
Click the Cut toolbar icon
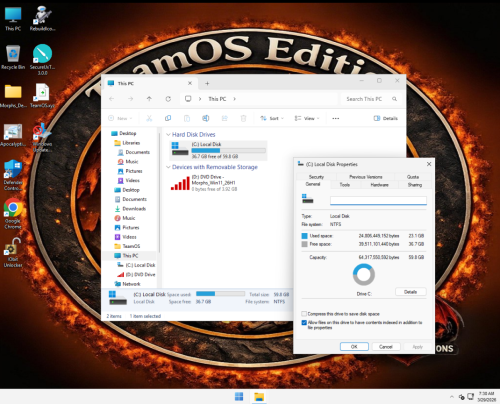(x=149, y=118)
